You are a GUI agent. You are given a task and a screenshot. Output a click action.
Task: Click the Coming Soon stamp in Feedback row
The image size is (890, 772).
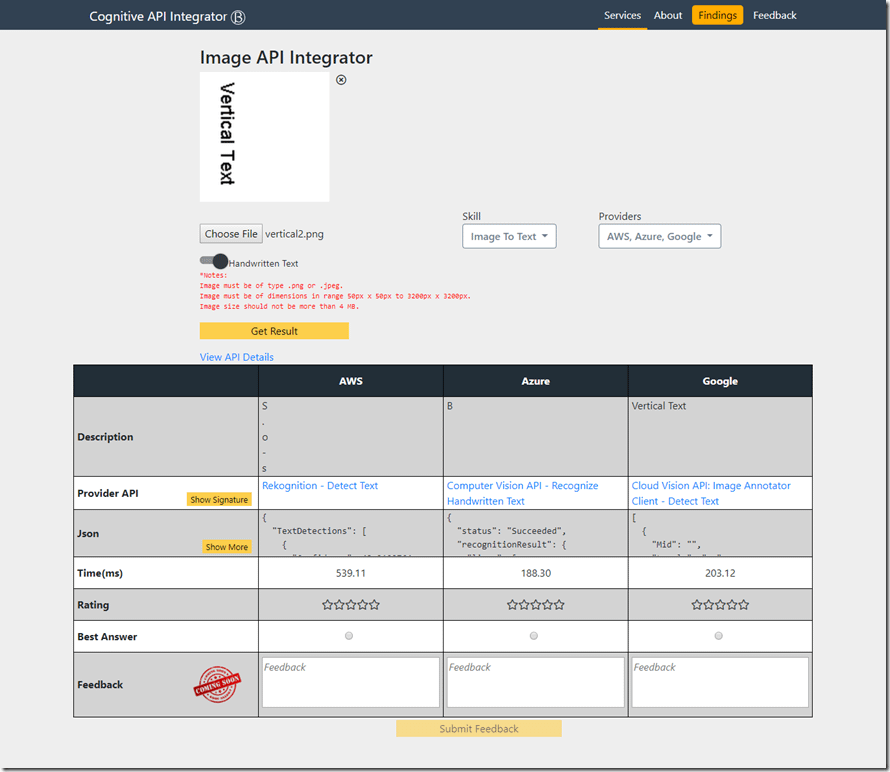coord(218,684)
